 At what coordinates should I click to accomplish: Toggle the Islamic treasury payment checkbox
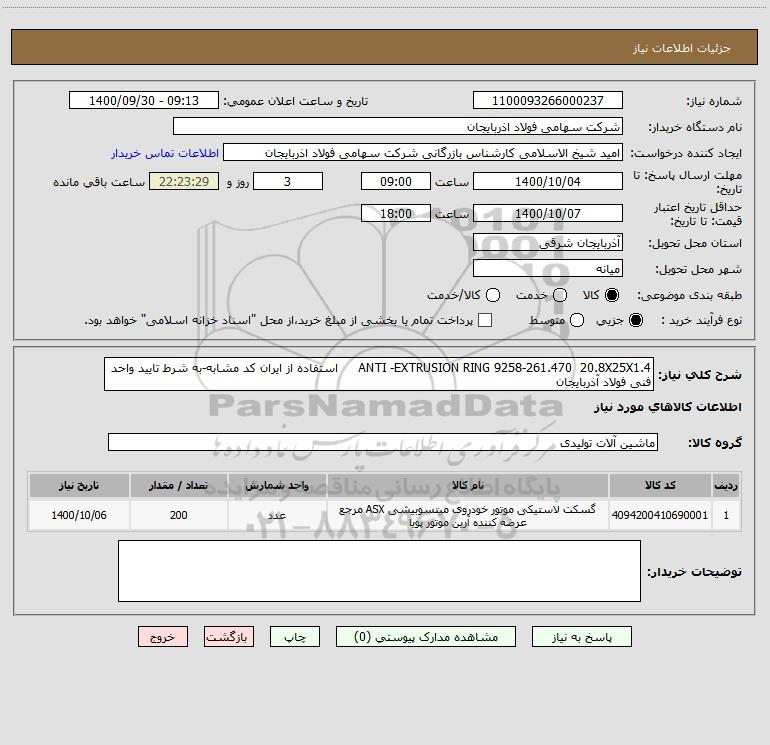pos(485,320)
